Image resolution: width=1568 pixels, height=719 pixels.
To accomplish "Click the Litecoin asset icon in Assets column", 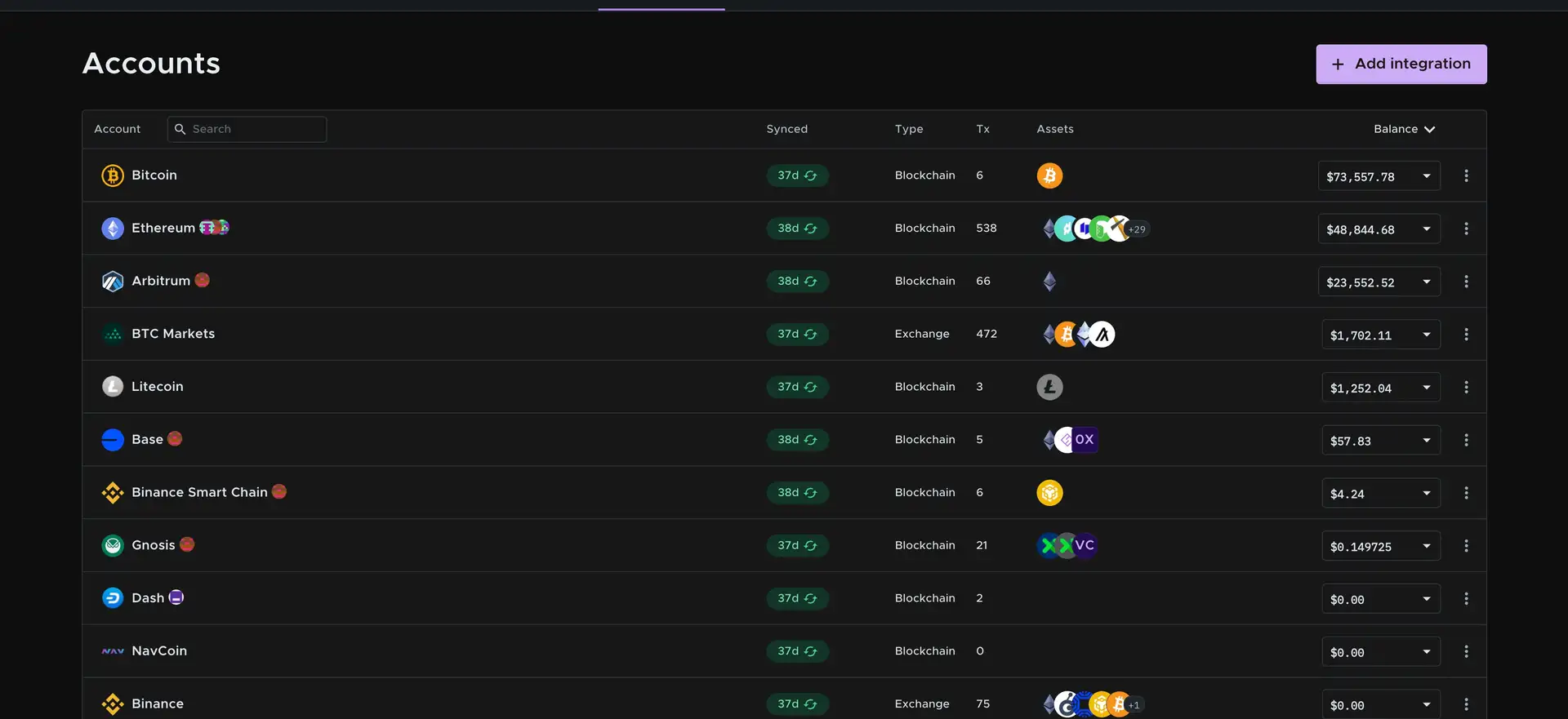I will [1049, 387].
